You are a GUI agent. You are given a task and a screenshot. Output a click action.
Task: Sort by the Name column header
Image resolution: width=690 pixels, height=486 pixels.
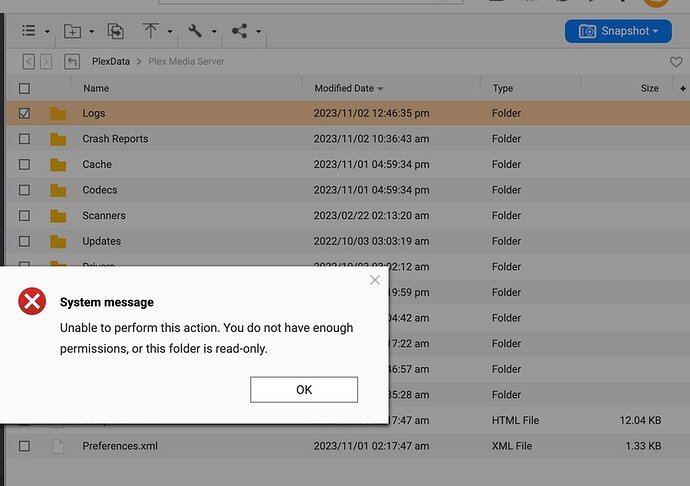coord(96,88)
